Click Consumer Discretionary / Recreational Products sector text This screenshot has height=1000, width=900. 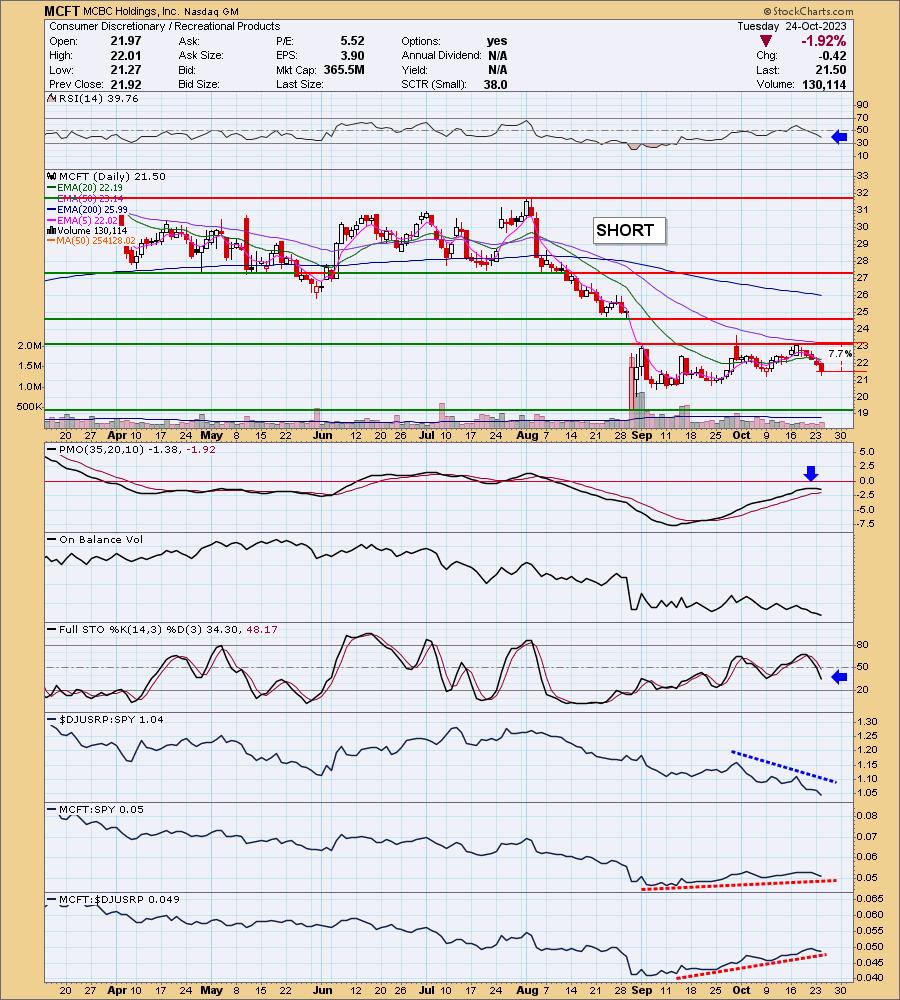coord(165,26)
